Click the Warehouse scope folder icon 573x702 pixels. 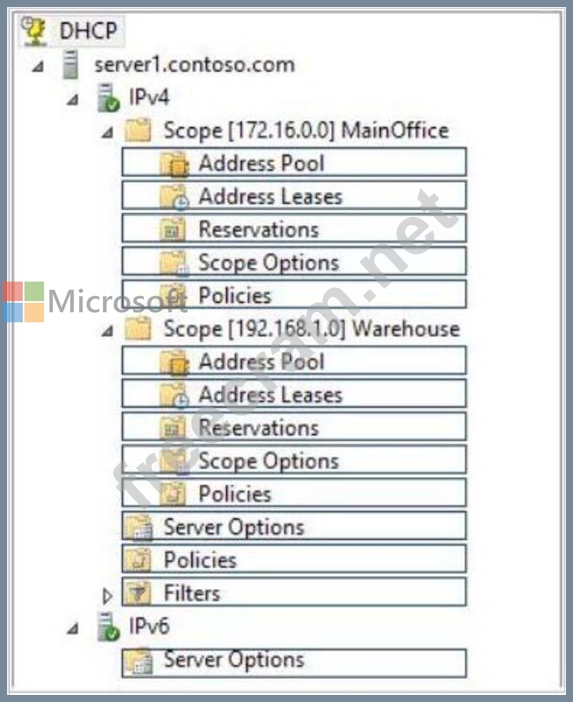click(x=138, y=329)
